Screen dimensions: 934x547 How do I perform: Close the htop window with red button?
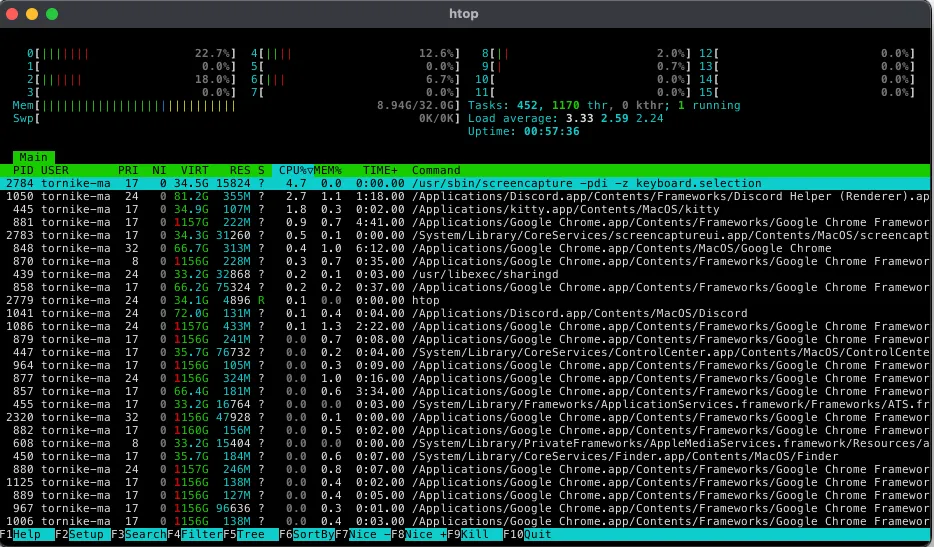coord(12,14)
